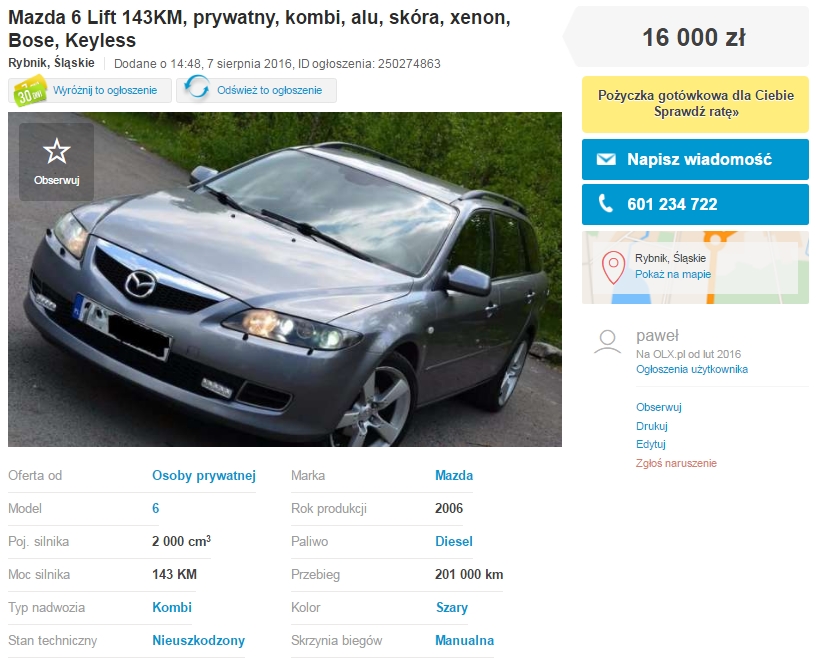Click the refresh arrows icon
This screenshot has height=658, width=820.
[197, 87]
